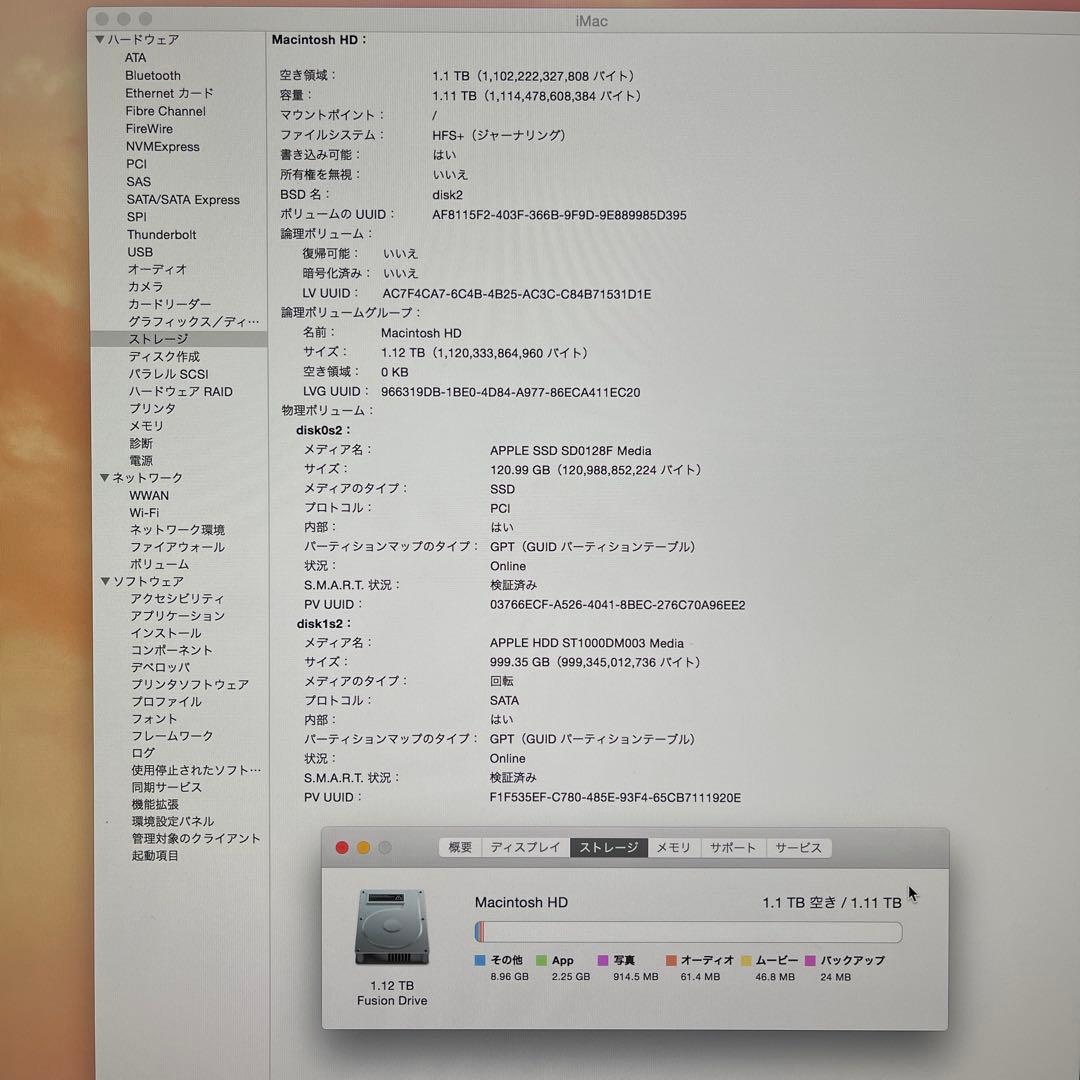The image size is (1080, 1080).
Task: Click the yellow ムービー legend square
Action: coord(746,960)
